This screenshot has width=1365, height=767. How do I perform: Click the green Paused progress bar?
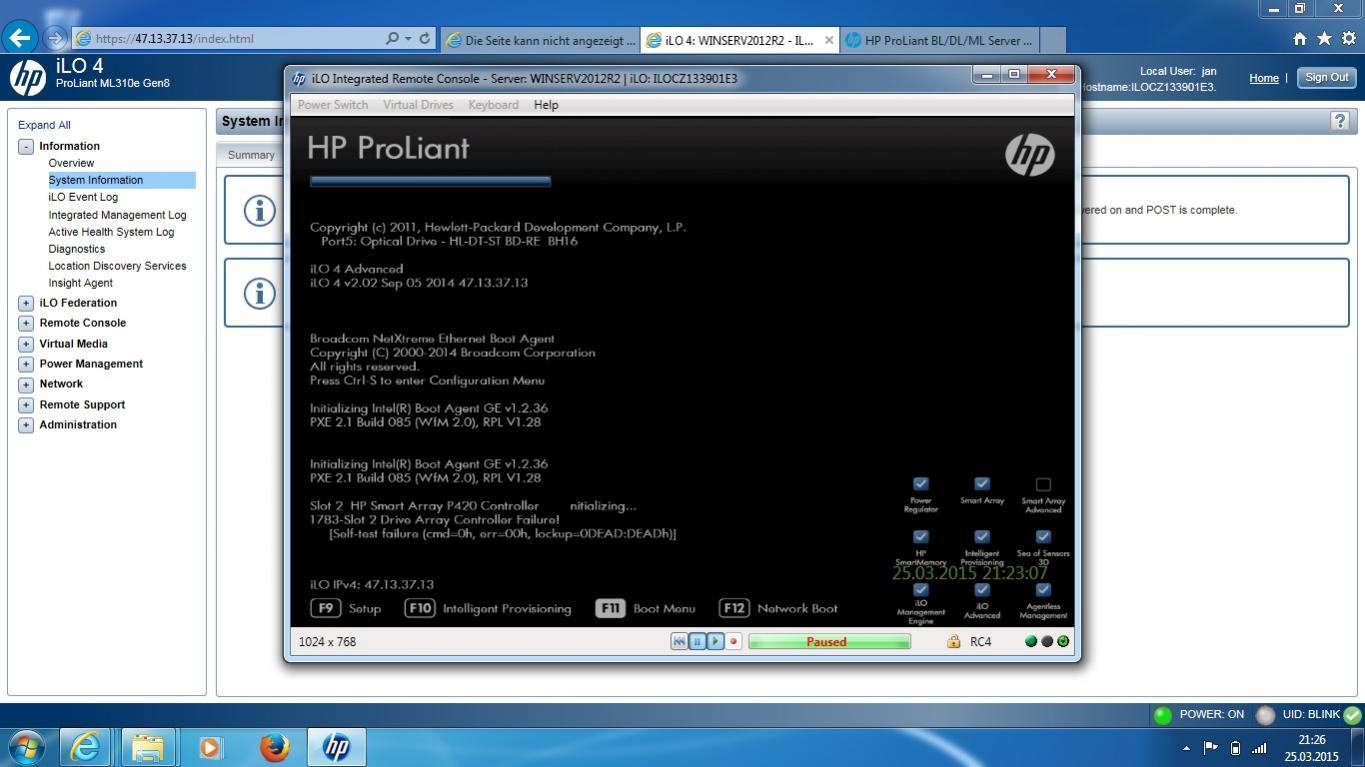point(829,642)
